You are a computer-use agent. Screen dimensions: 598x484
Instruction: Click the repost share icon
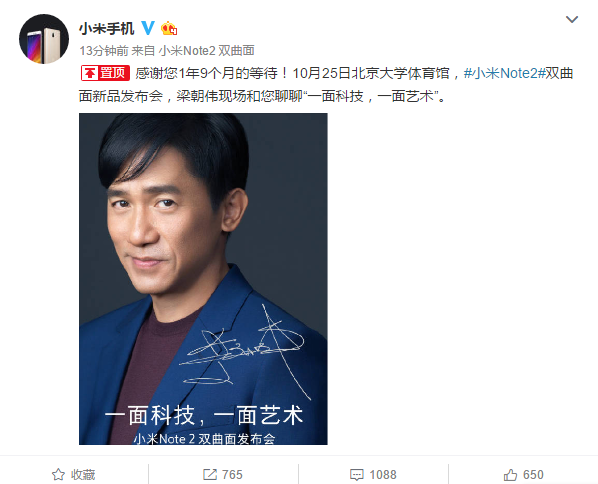coord(210,474)
